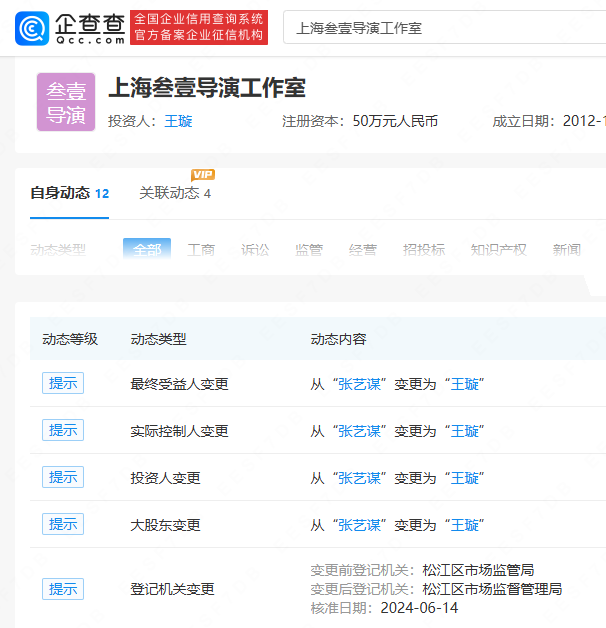Filter dynamics by 诉讼
Viewport: 606px width, 628px height.
(255, 250)
